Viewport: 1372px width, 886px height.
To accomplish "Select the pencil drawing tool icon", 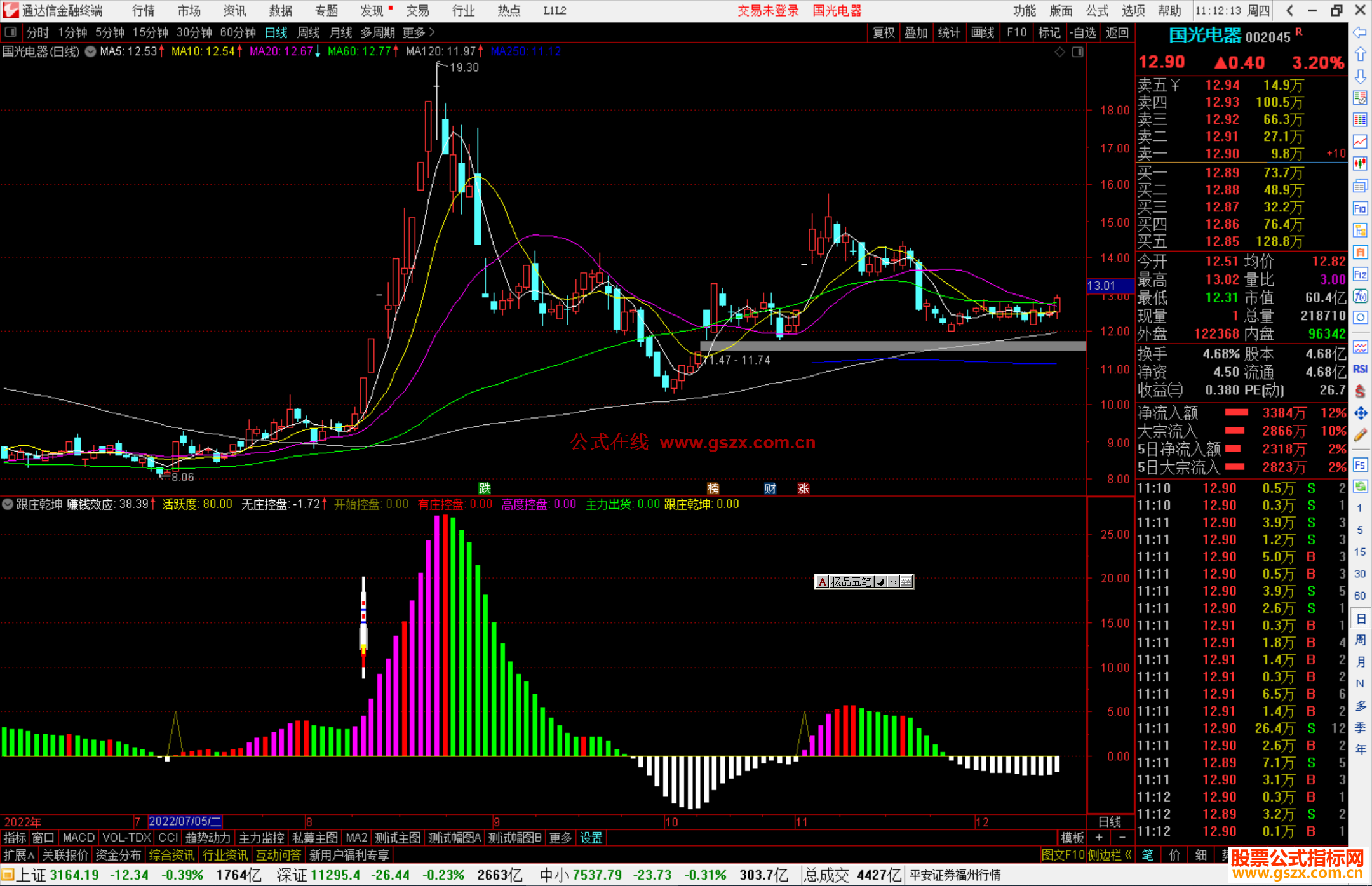I will [x=1360, y=435].
